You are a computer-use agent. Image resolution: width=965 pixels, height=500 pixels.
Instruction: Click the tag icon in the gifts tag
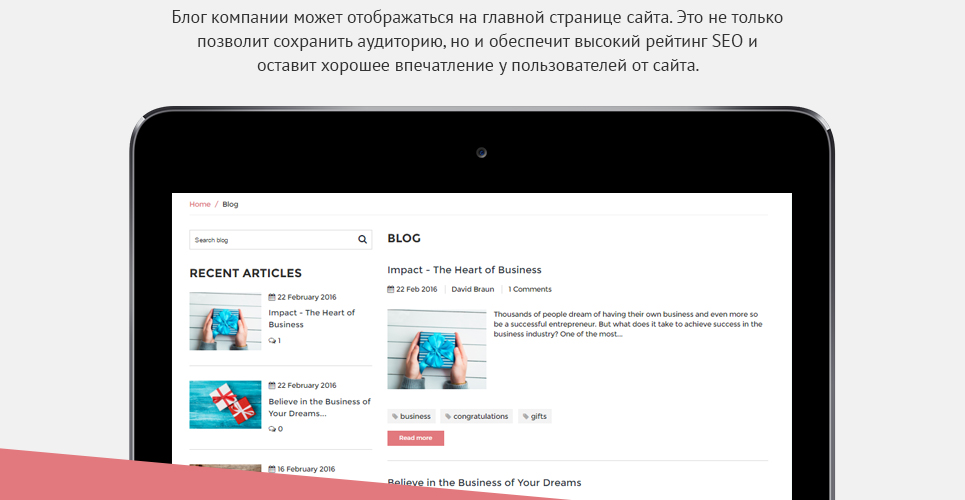coord(526,416)
